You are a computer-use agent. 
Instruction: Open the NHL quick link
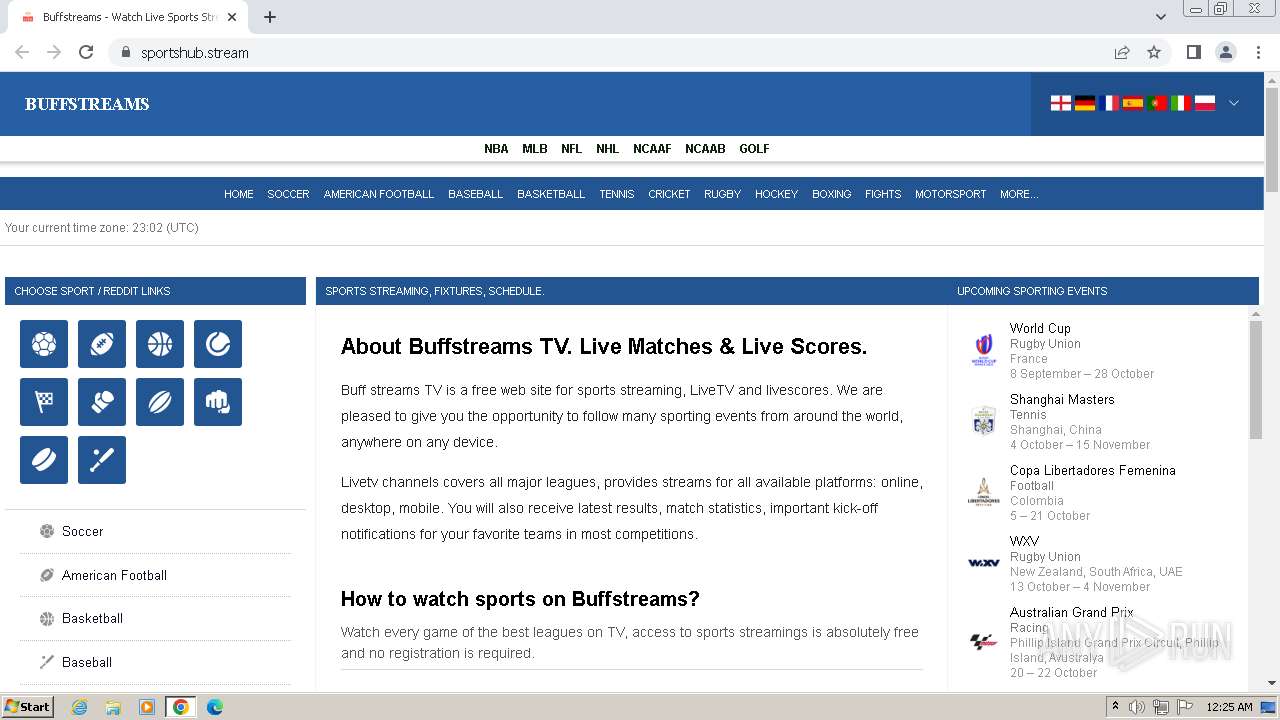click(608, 149)
